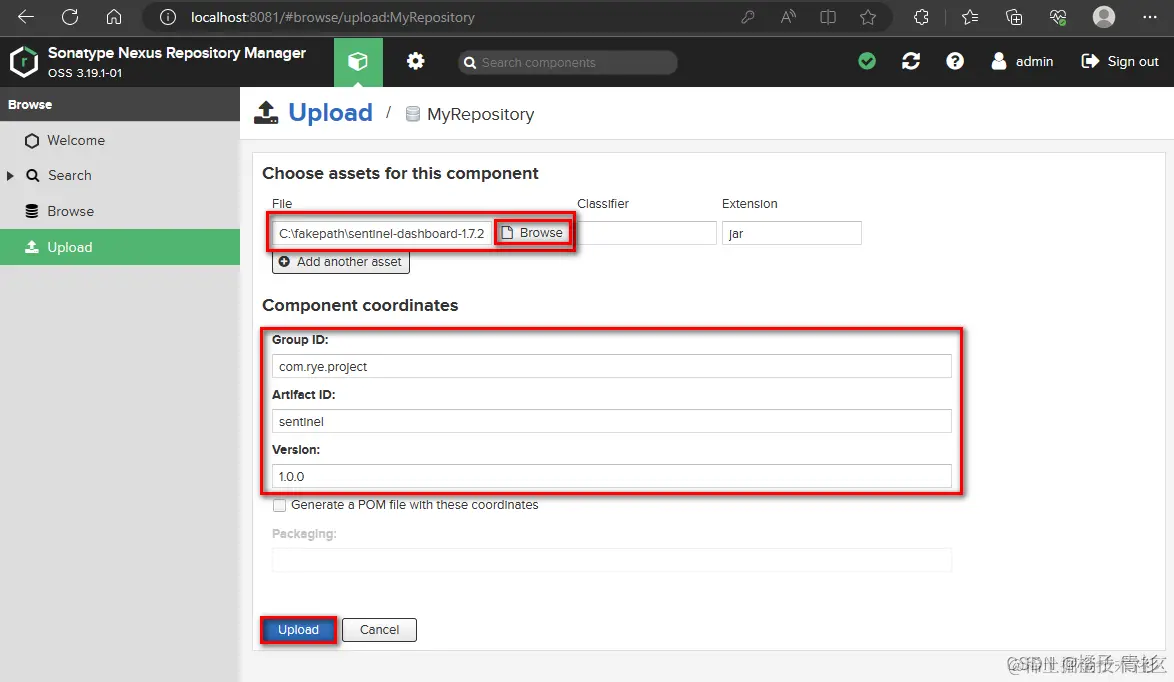This screenshot has height=682, width=1174.
Task: Open split screen icon in address bar
Action: [x=827, y=16]
